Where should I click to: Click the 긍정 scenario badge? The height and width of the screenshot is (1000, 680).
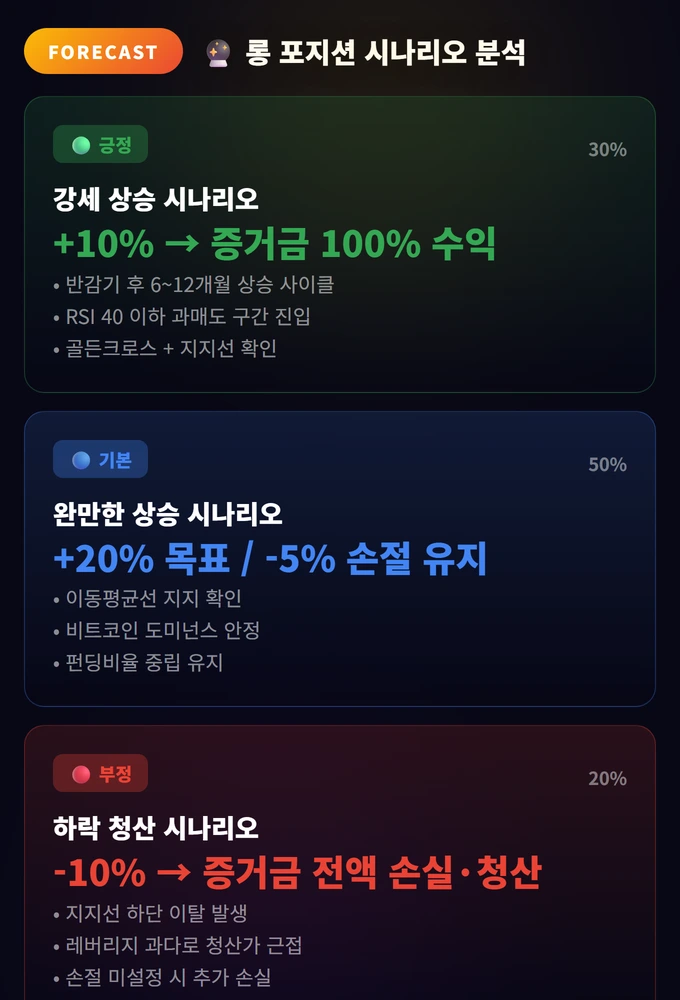click(100, 144)
